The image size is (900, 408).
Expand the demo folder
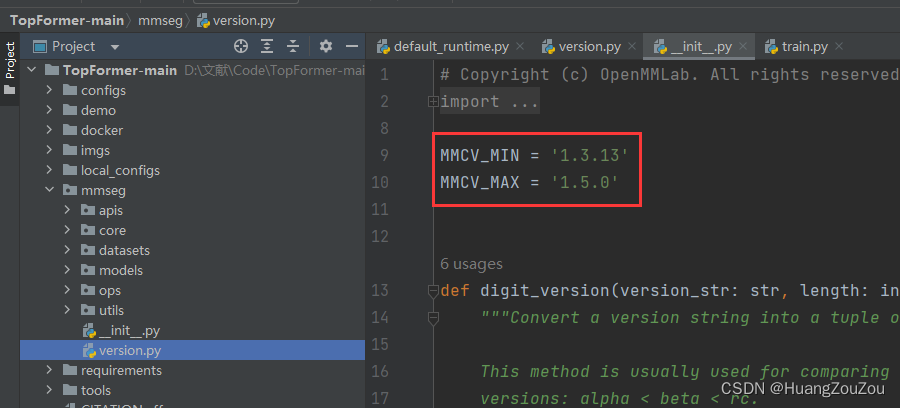click(49, 110)
